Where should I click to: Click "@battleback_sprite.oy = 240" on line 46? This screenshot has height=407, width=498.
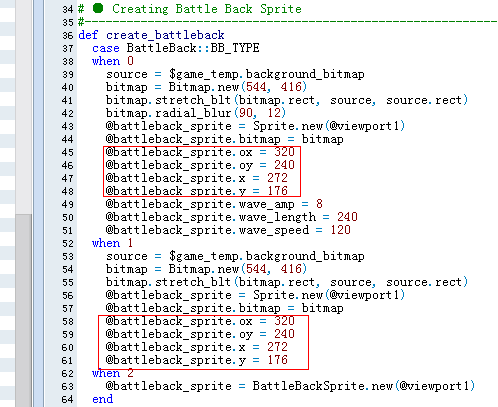point(200,165)
